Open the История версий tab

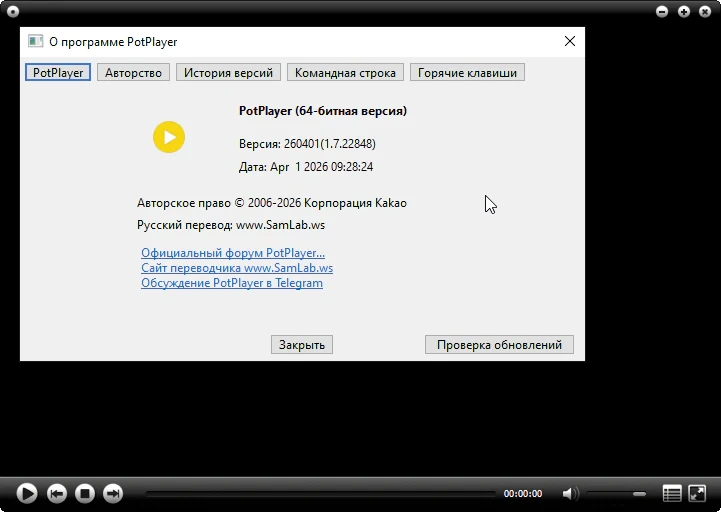click(x=229, y=73)
